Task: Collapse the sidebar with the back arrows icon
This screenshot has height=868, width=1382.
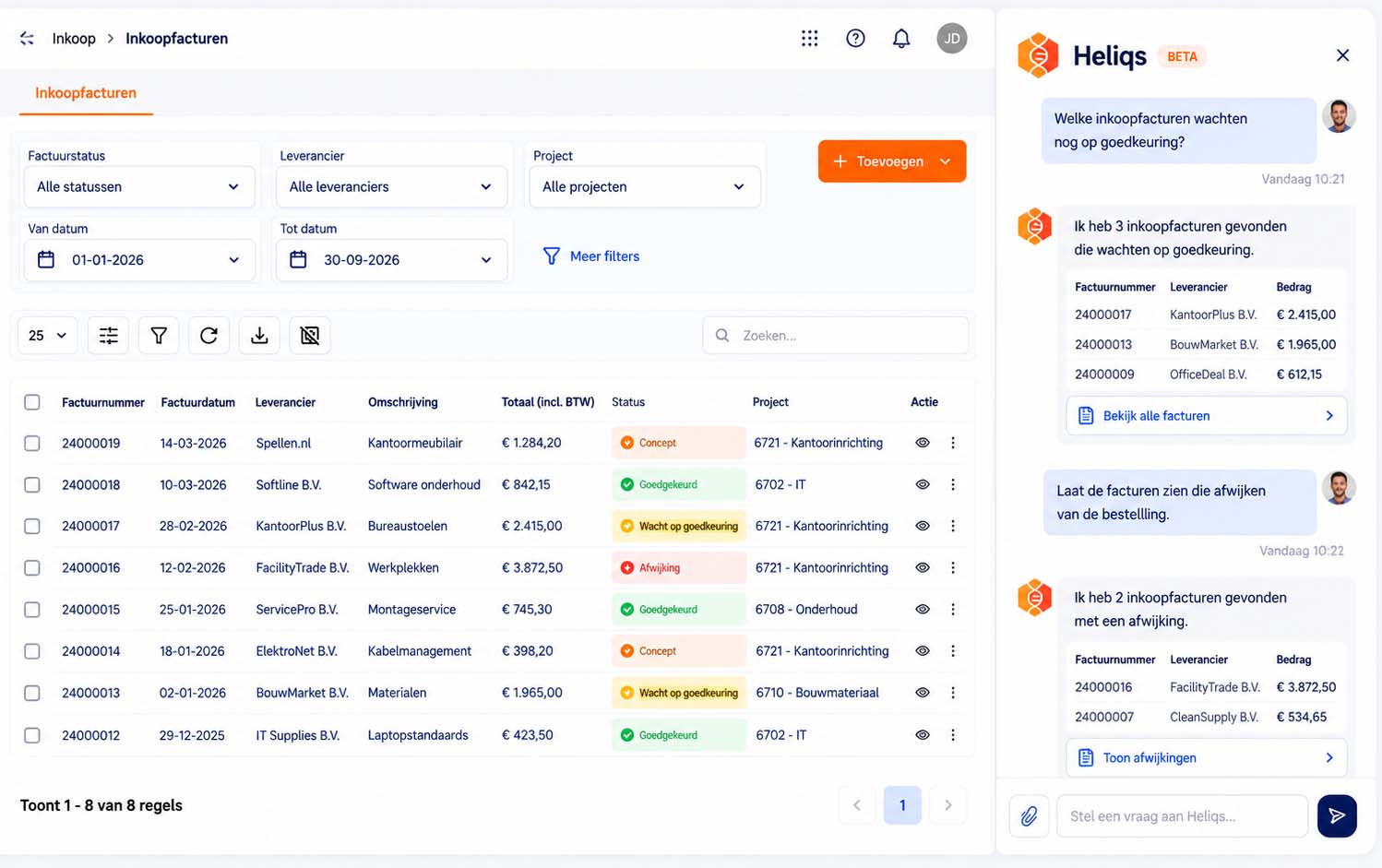Action: coord(27,38)
